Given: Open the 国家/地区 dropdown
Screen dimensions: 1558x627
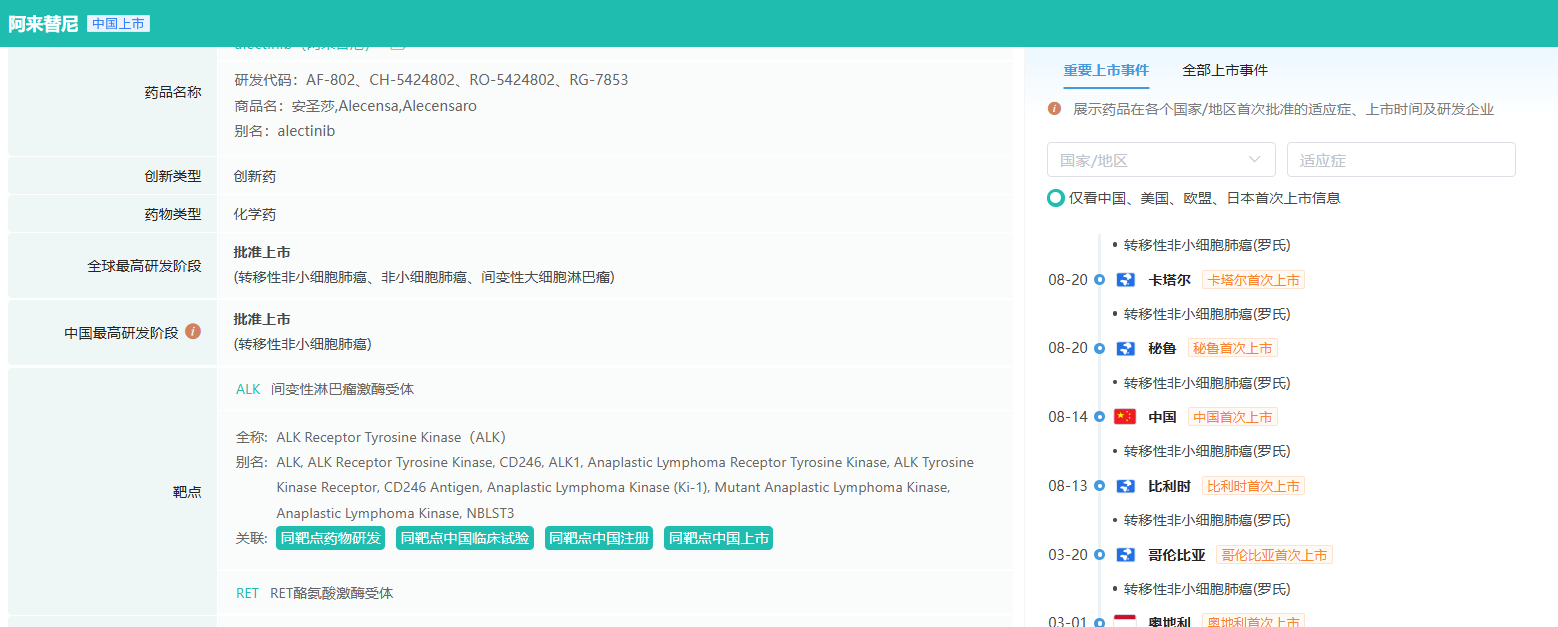Looking at the screenshot, I should point(1161,160).
